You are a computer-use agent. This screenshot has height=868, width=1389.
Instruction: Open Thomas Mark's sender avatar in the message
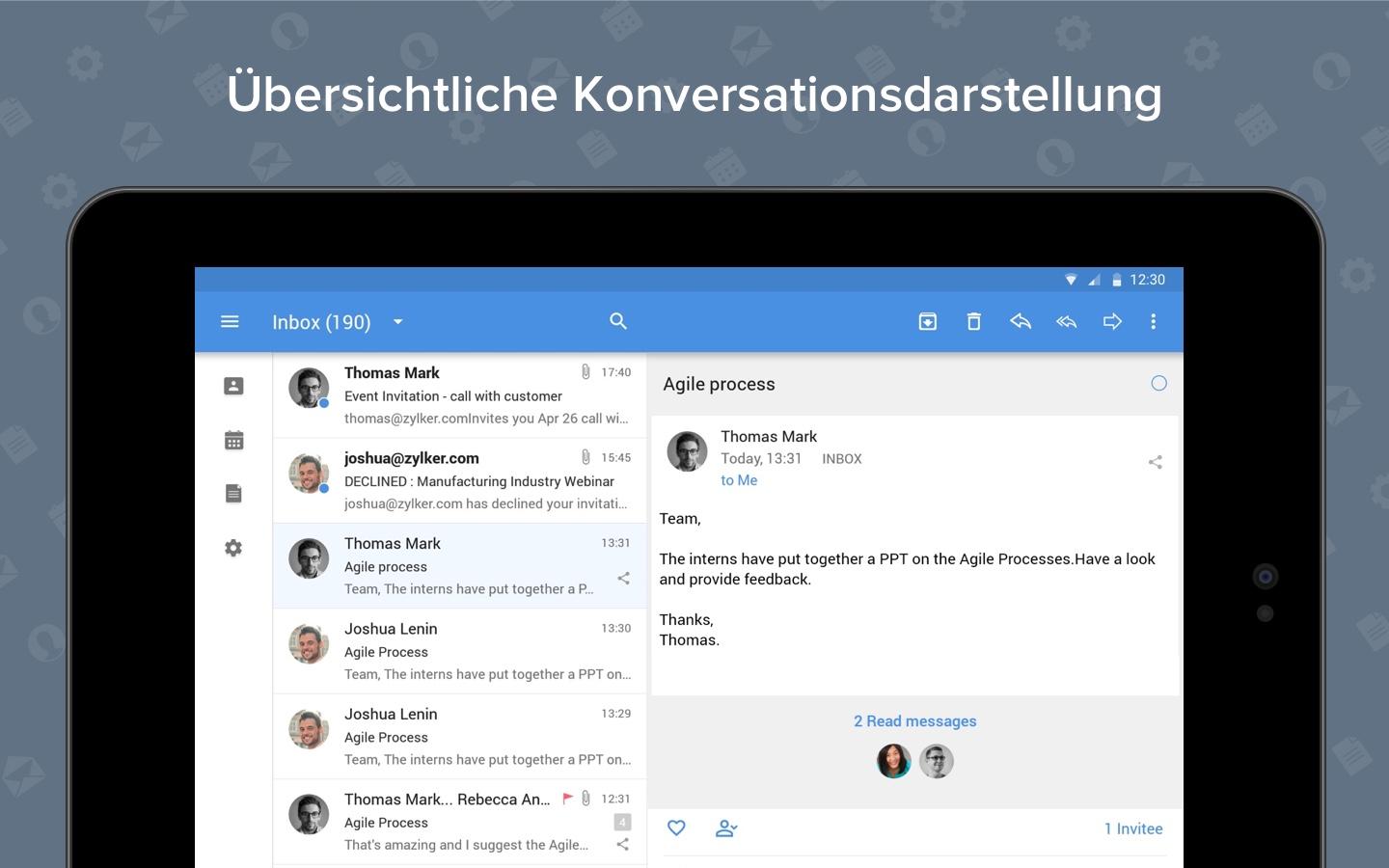(x=687, y=451)
